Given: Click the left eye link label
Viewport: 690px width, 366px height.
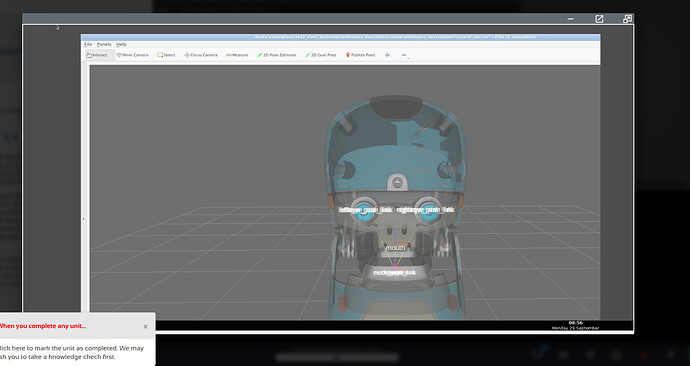Looking at the screenshot, I should click(366, 210).
